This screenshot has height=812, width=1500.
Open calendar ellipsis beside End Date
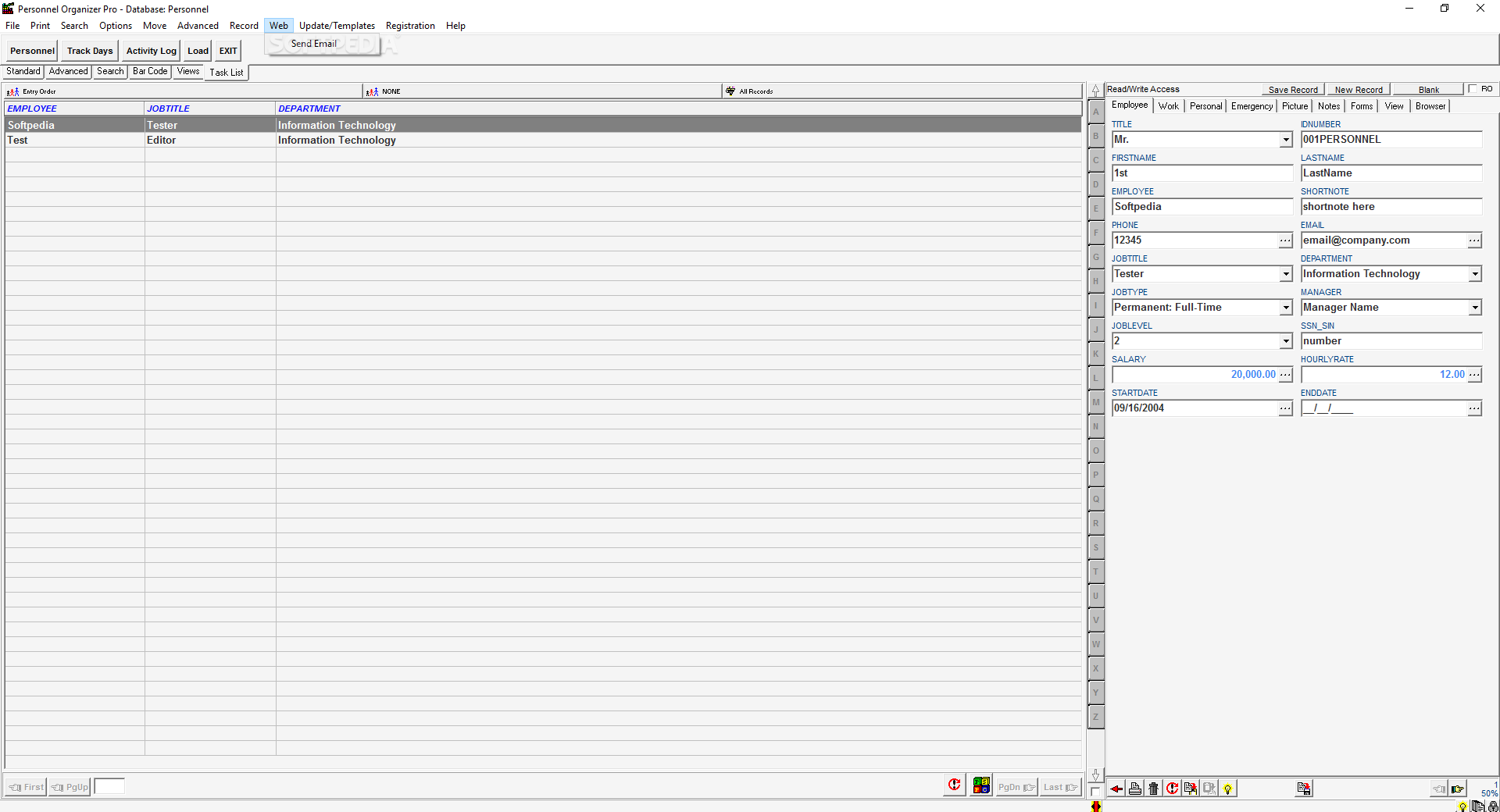pyautogui.click(x=1474, y=408)
